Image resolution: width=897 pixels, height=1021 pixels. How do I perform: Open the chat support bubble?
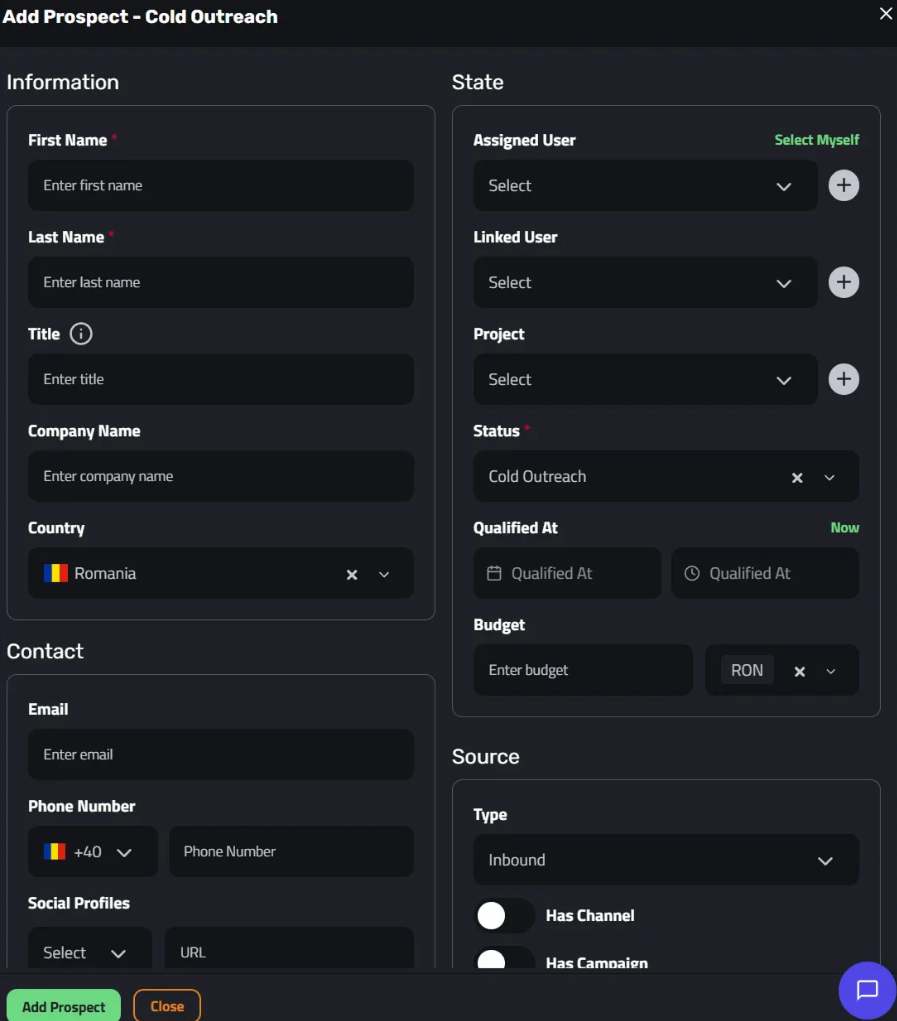click(x=867, y=990)
